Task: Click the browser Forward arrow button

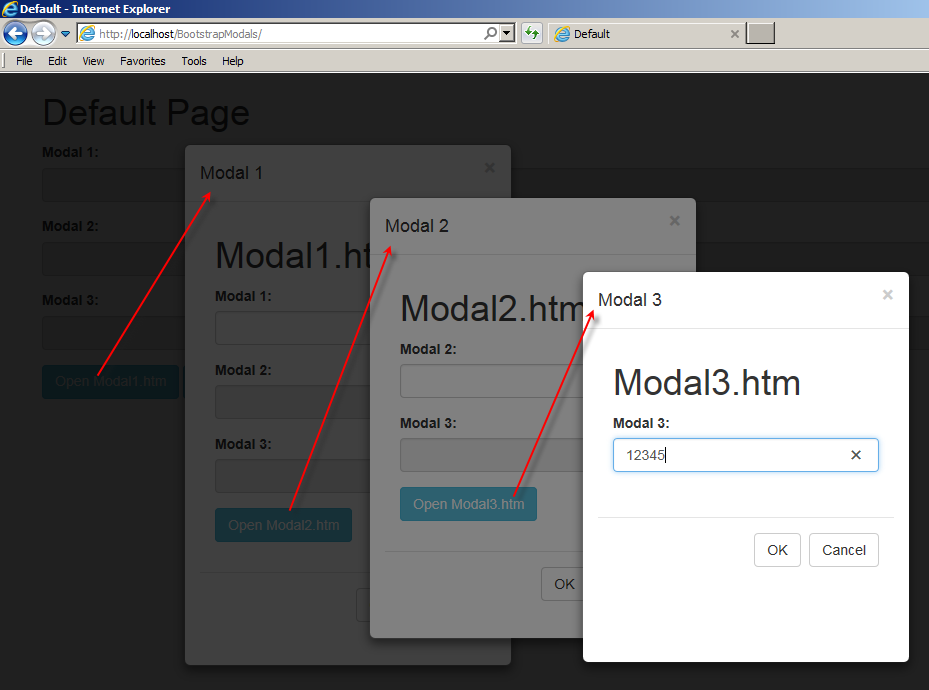Action: pyautogui.click(x=43, y=34)
